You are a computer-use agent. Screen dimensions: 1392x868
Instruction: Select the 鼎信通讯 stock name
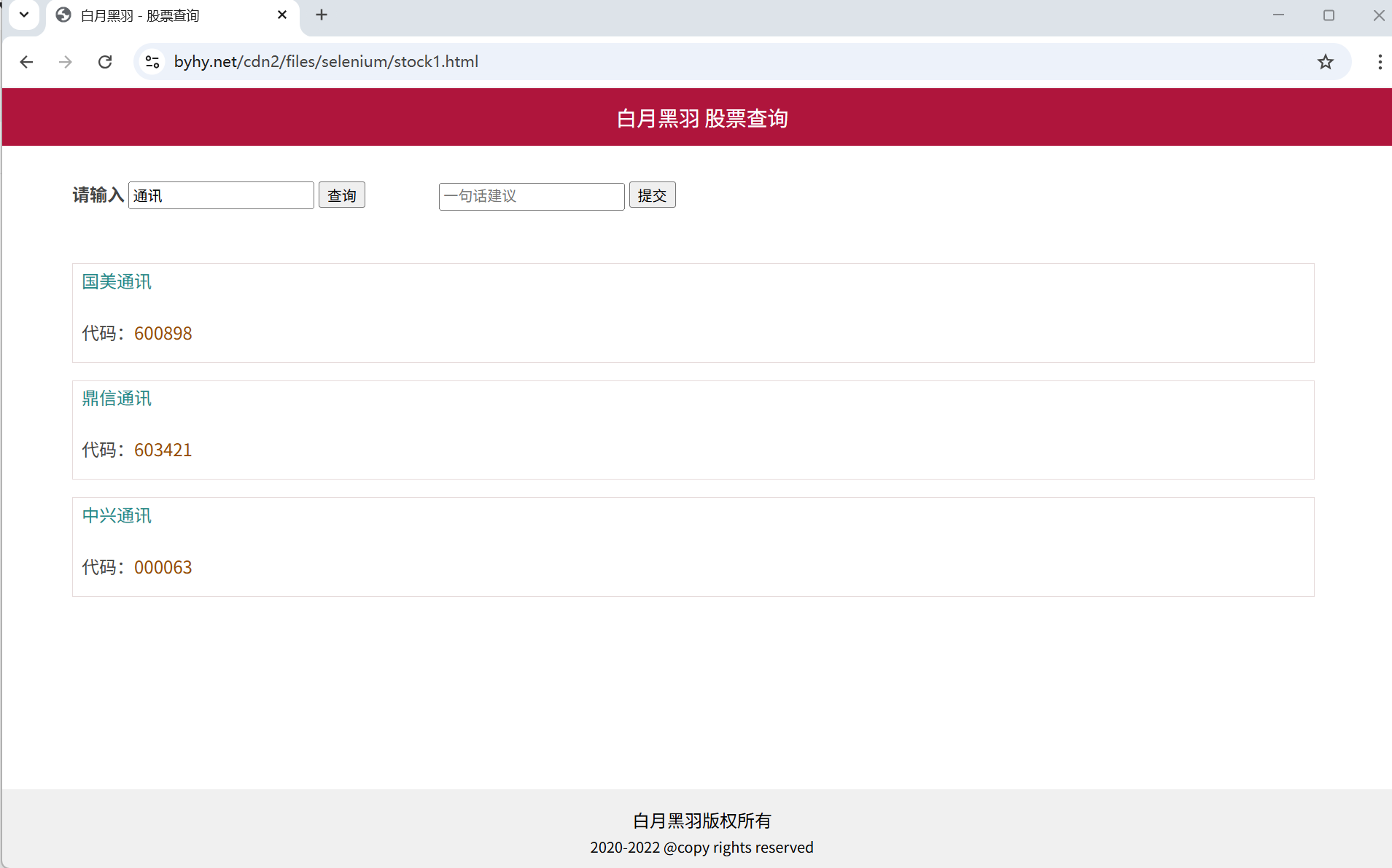[x=117, y=399]
